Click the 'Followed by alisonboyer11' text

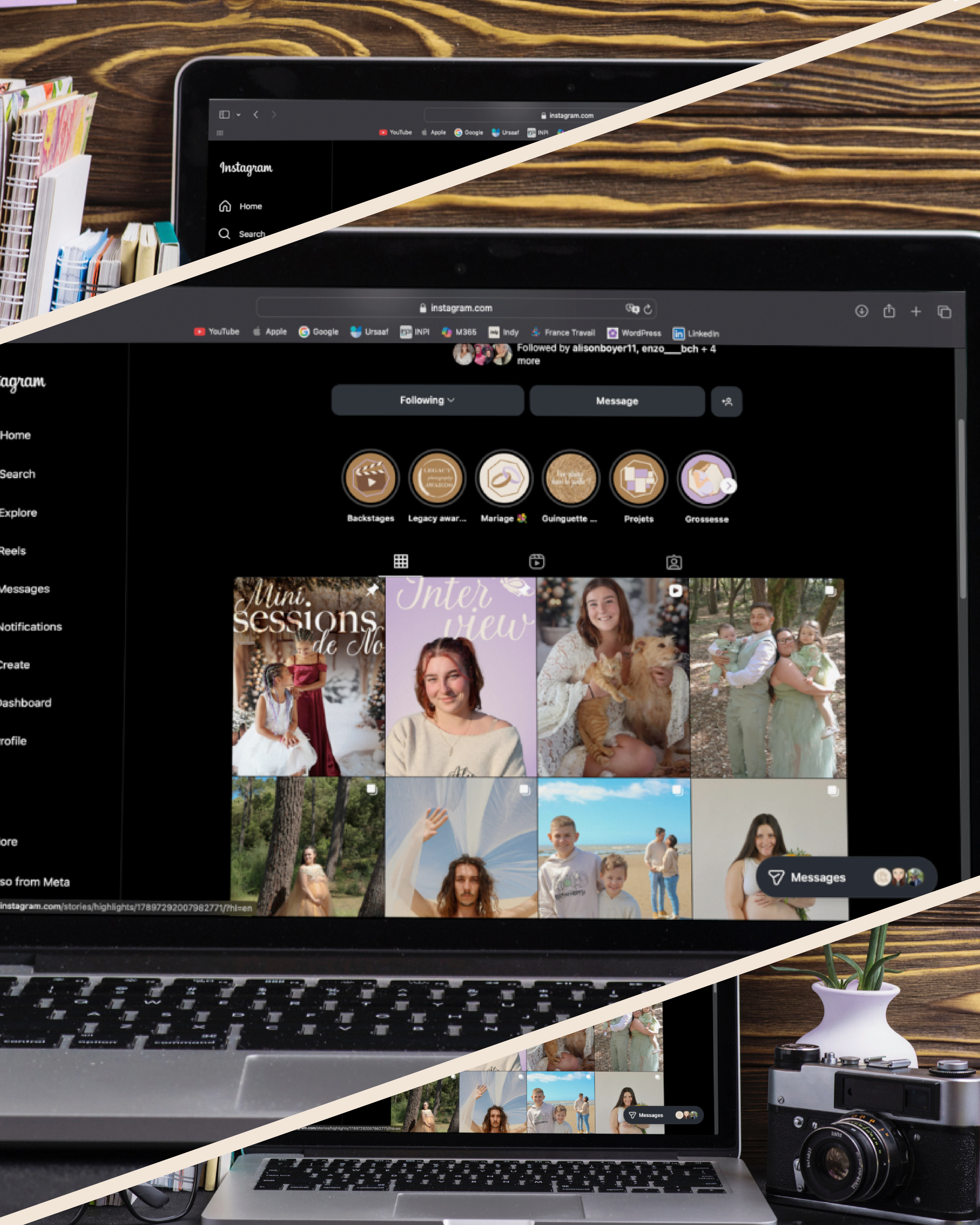(616, 354)
